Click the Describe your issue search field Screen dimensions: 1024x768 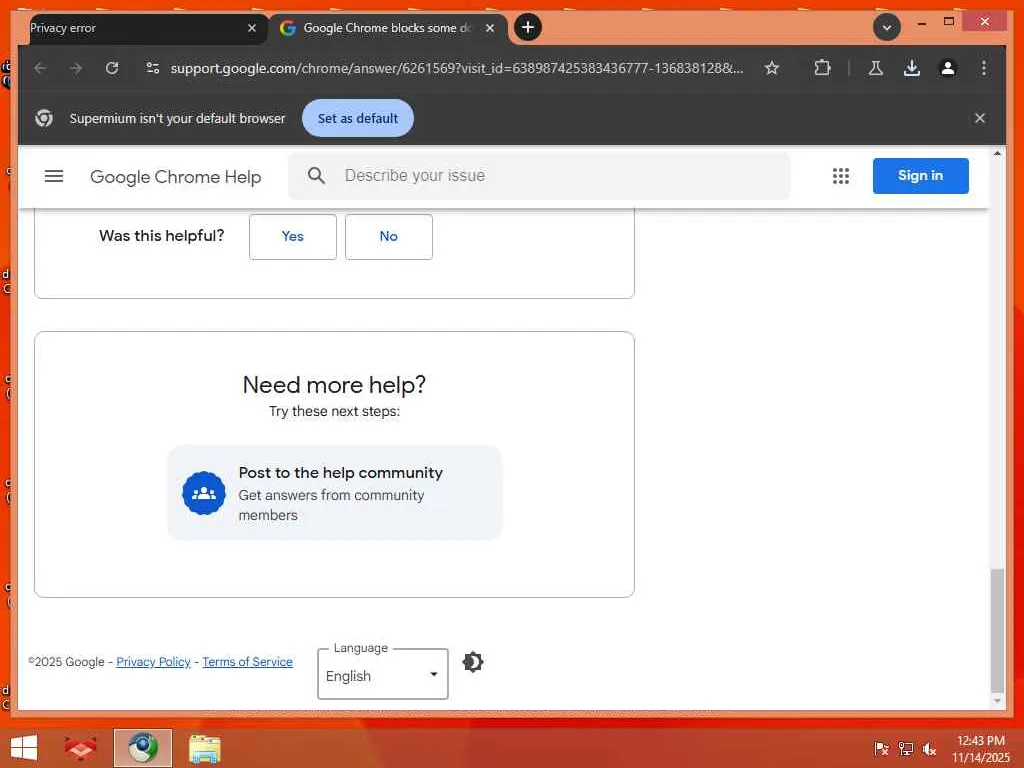tap(539, 176)
